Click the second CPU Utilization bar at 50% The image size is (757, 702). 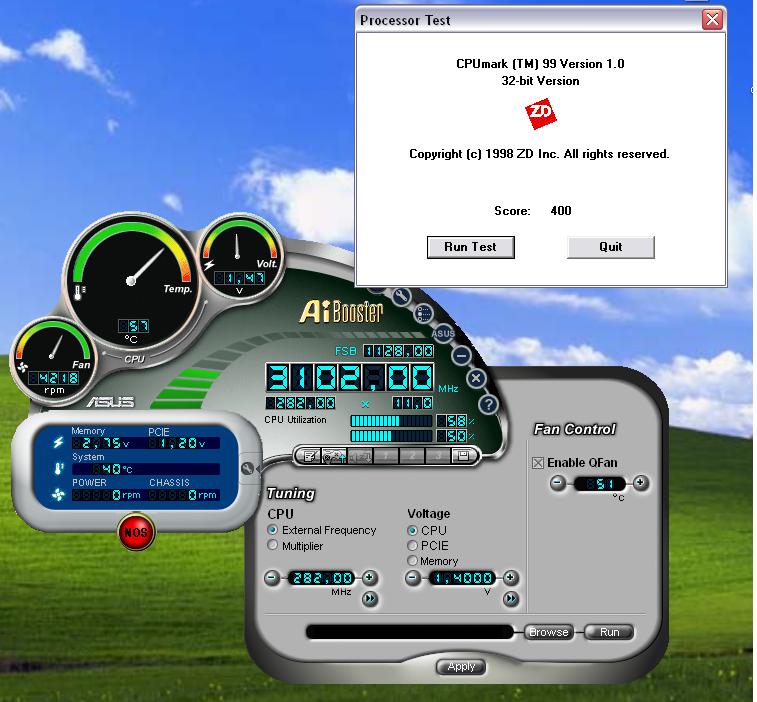(391, 436)
